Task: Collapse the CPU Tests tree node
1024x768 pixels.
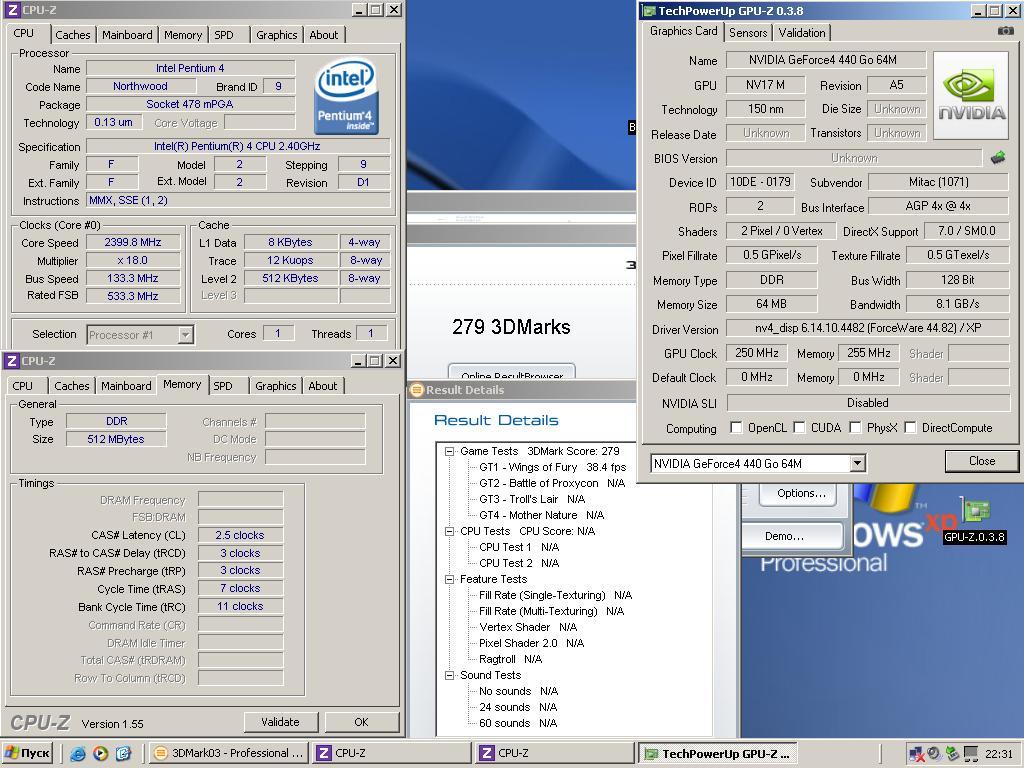Action: (449, 532)
